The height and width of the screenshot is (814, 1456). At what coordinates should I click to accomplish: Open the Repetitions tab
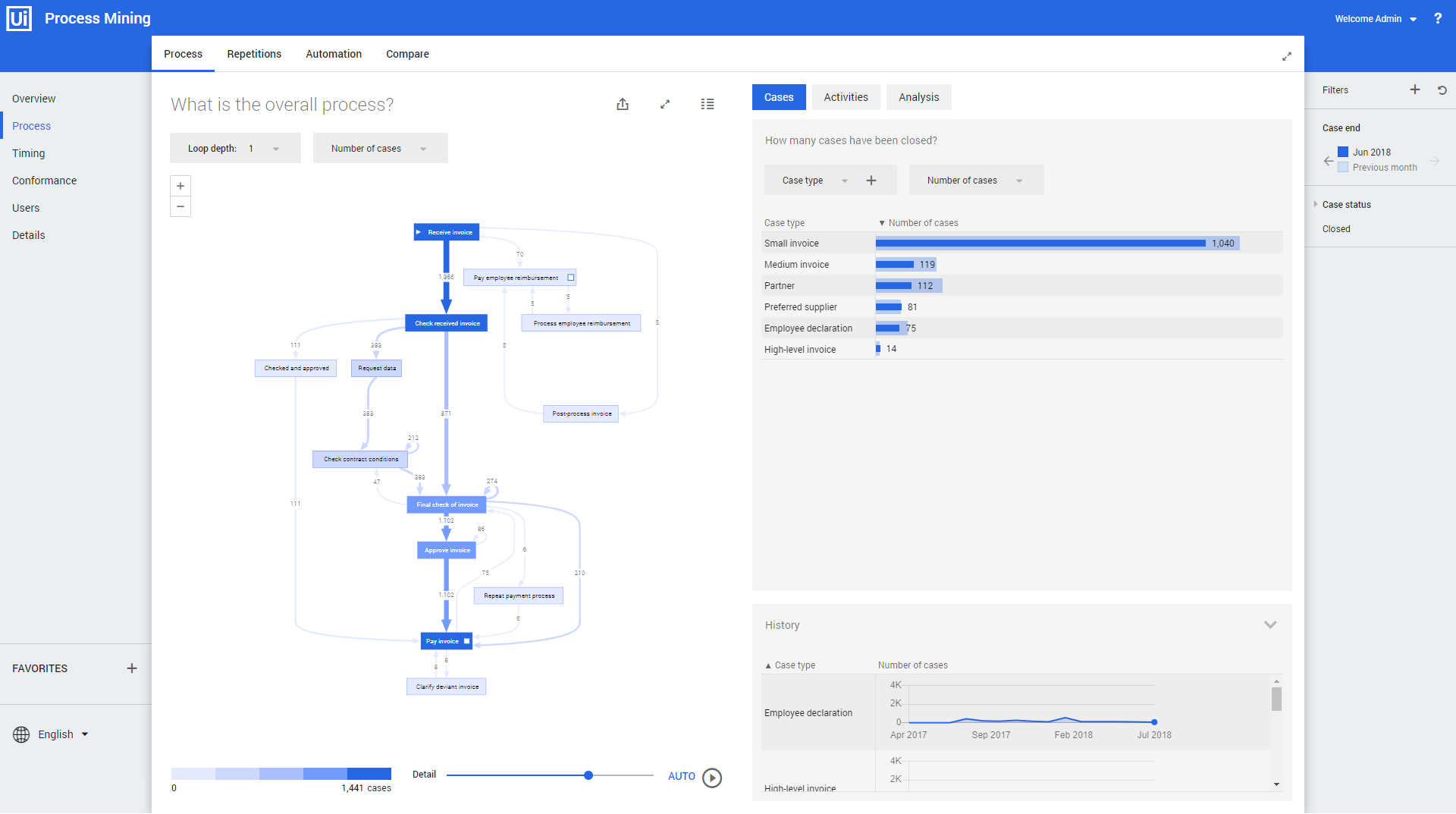click(x=253, y=54)
